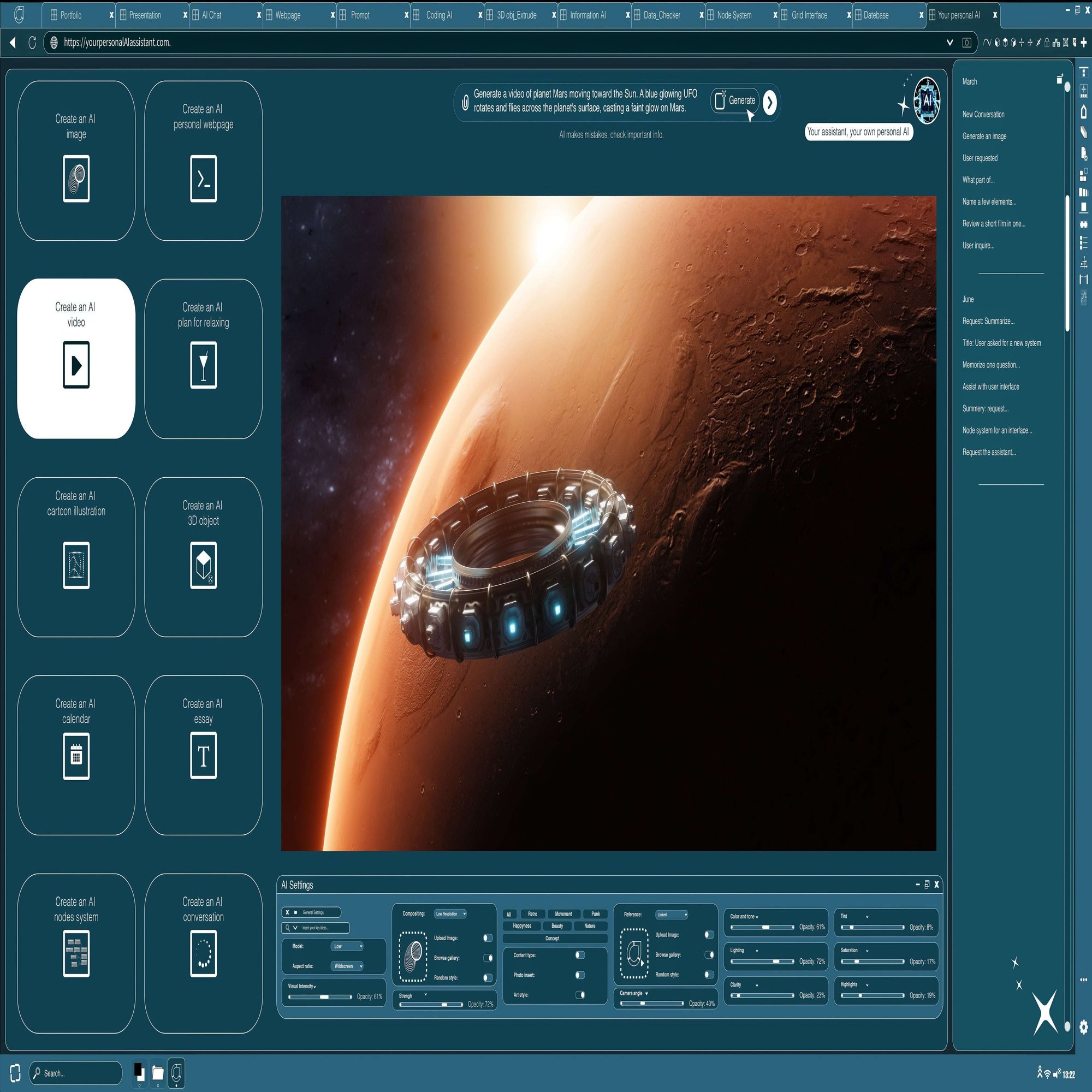Switch to the Coding AI browser tab
1092x1092 pixels.
(x=438, y=15)
